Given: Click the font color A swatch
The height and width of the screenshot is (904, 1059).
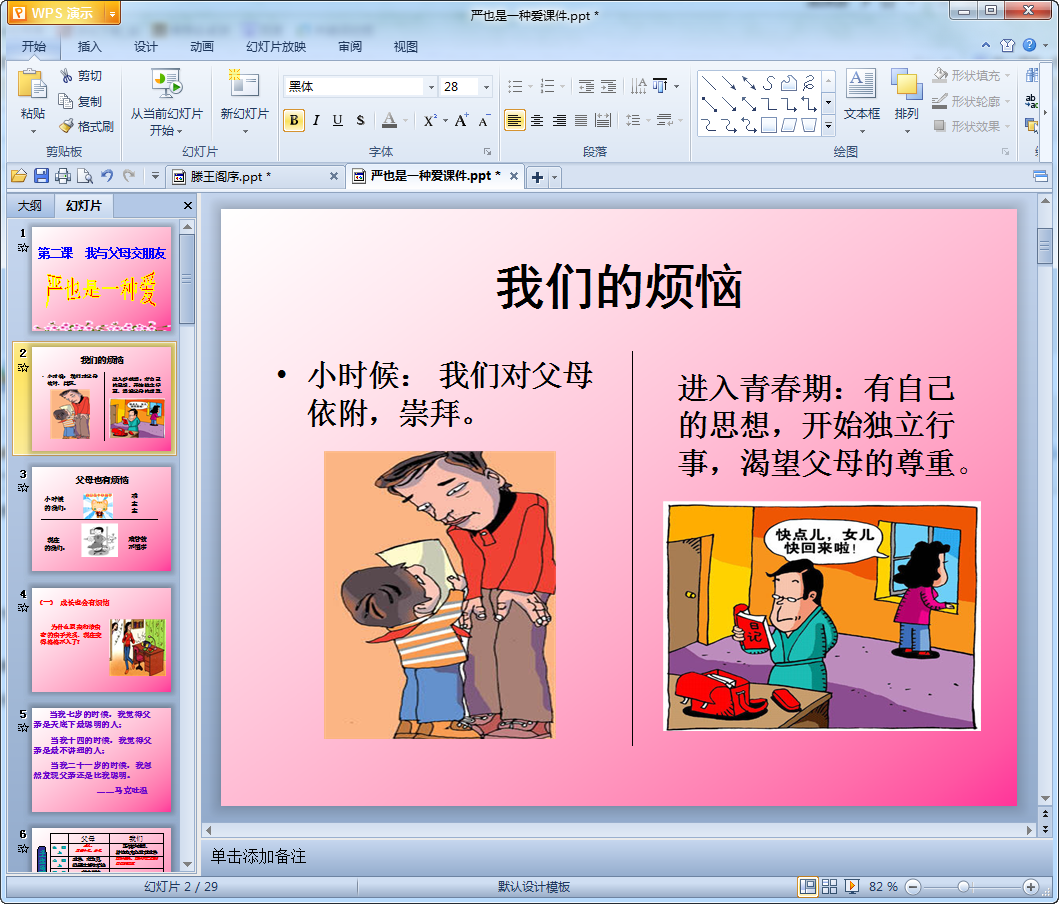Looking at the screenshot, I should click(x=390, y=121).
